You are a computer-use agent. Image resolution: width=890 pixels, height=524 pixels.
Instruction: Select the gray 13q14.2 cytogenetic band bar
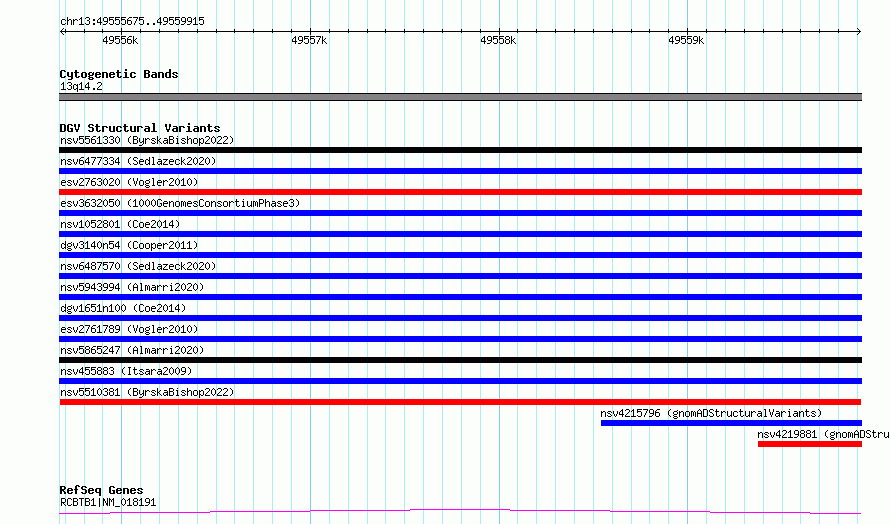pos(460,97)
